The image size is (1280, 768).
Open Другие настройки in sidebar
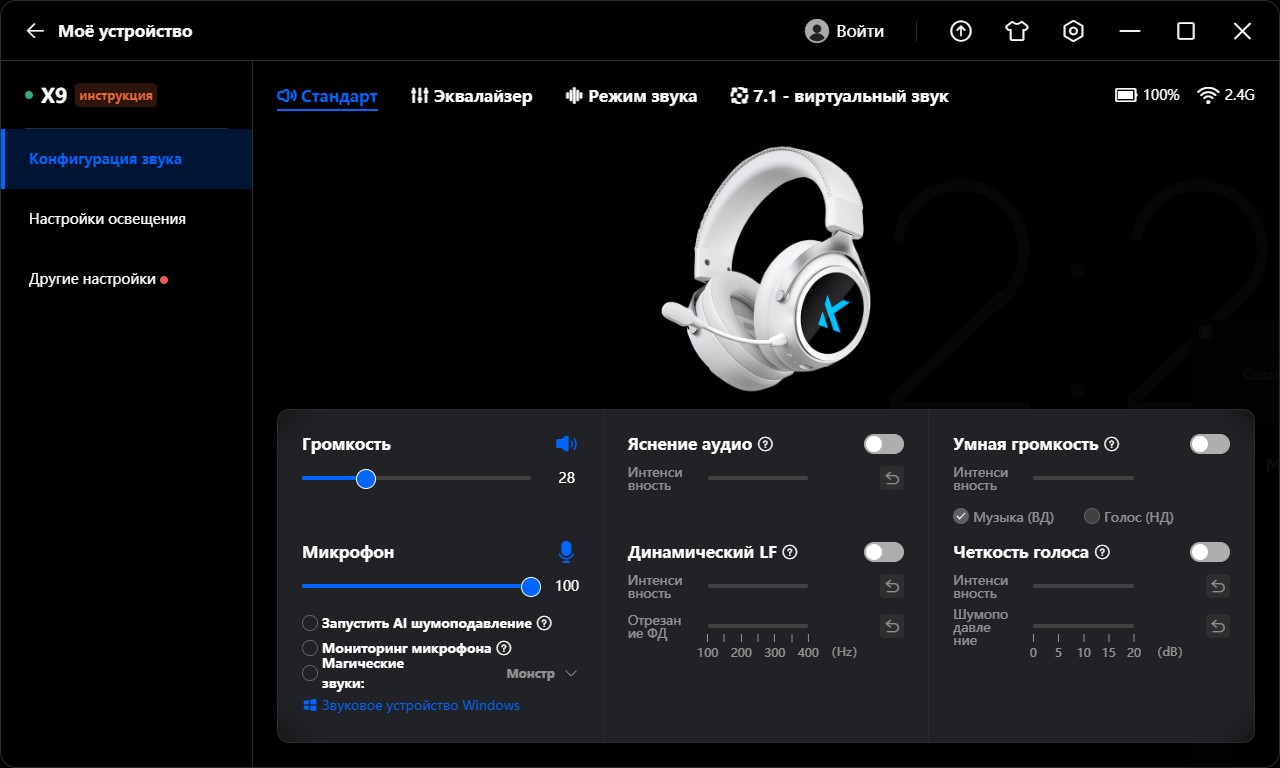127,279
